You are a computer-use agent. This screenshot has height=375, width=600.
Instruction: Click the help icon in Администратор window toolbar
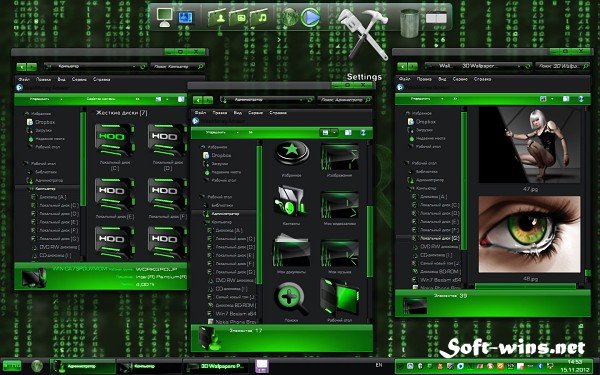pyautogui.click(x=363, y=132)
